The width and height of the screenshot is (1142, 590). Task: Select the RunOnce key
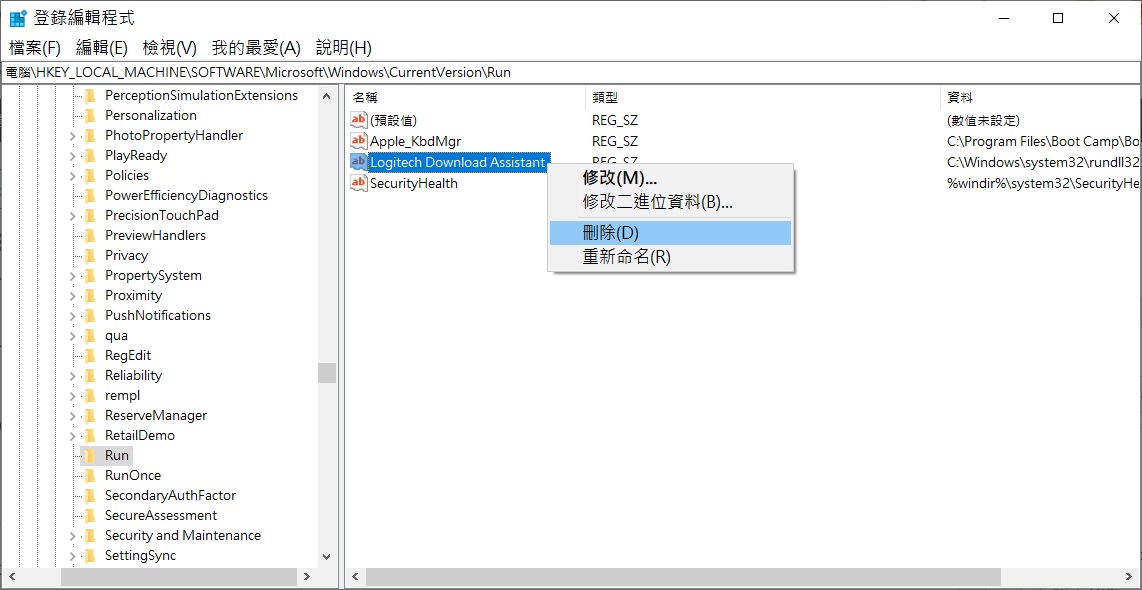click(x=133, y=476)
